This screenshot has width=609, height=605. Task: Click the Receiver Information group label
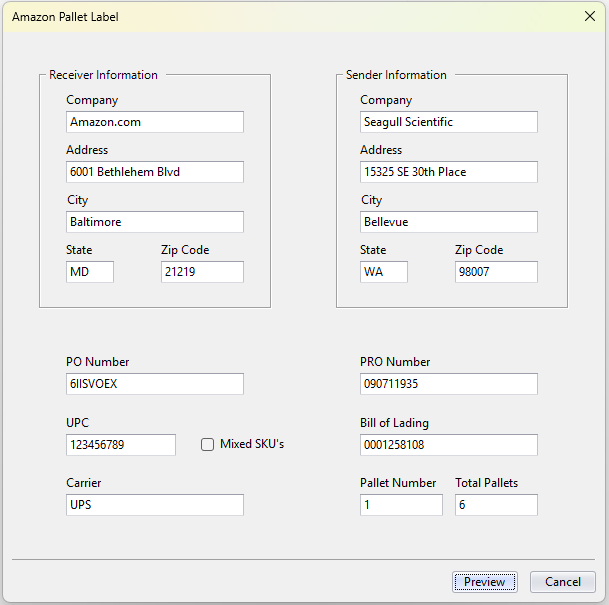[103, 75]
